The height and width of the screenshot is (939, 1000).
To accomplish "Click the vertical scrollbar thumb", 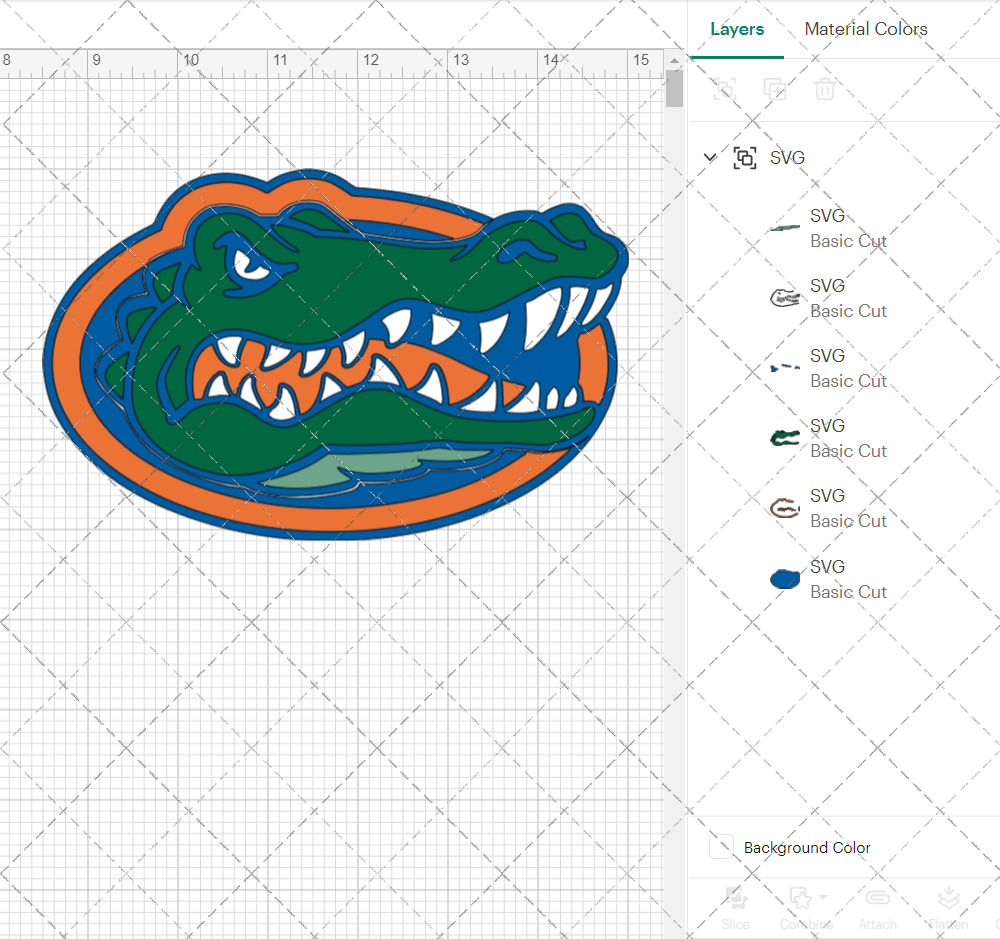I will [x=674, y=89].
